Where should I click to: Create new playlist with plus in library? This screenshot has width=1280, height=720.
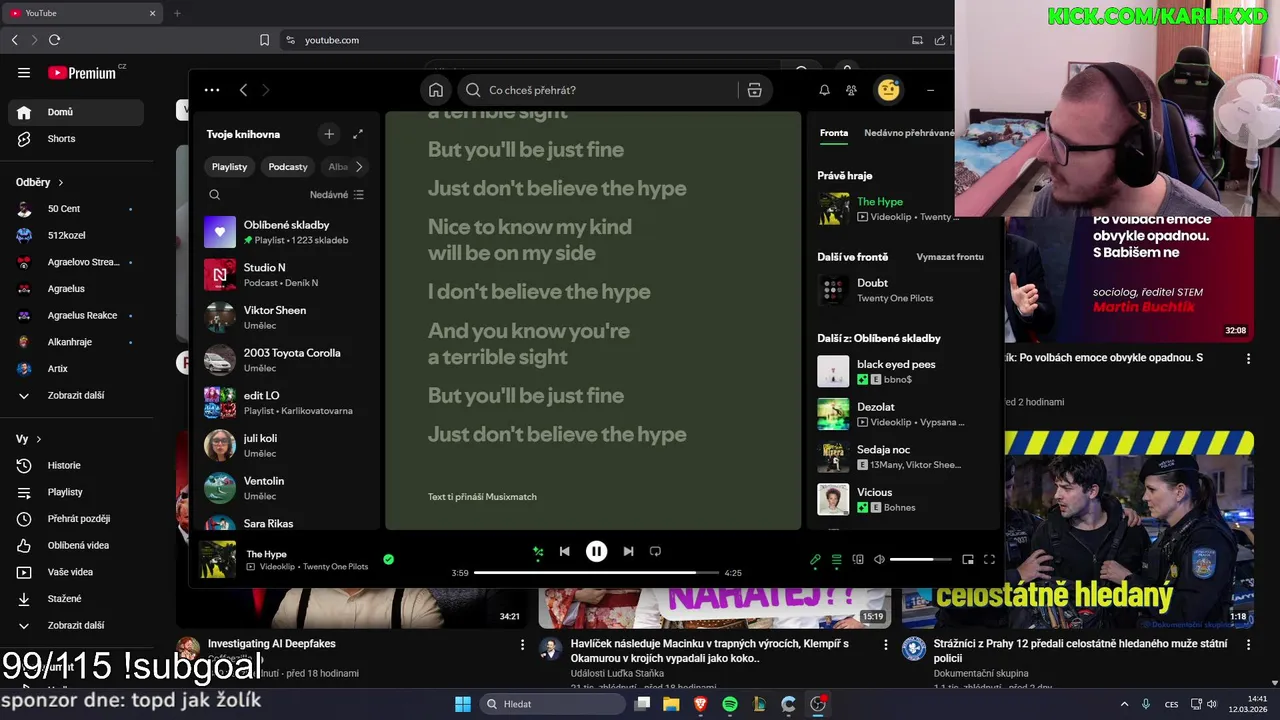tap(329, 134)
